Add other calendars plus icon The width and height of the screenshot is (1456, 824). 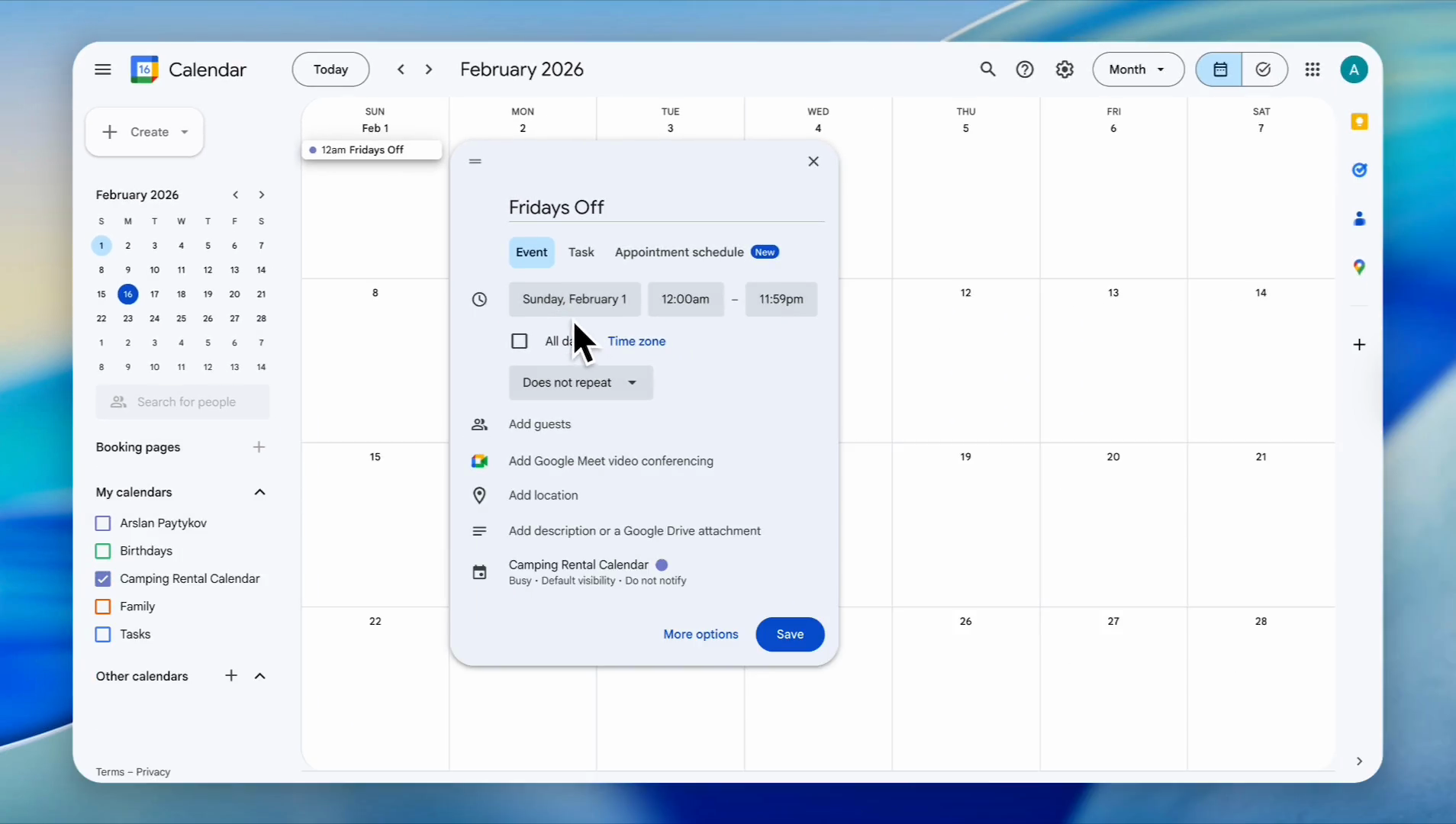[231, 676]
